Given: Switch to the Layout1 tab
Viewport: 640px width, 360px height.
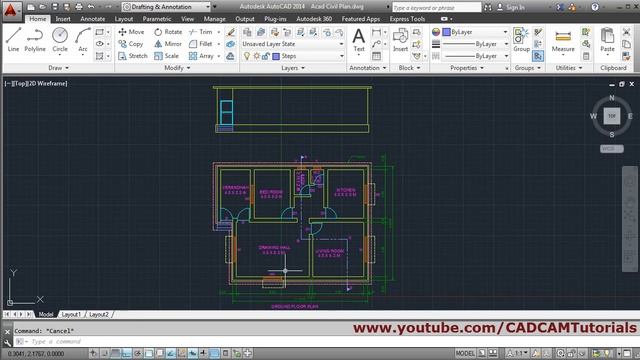Looking at the screenshot, I should [x=71, y=314].
